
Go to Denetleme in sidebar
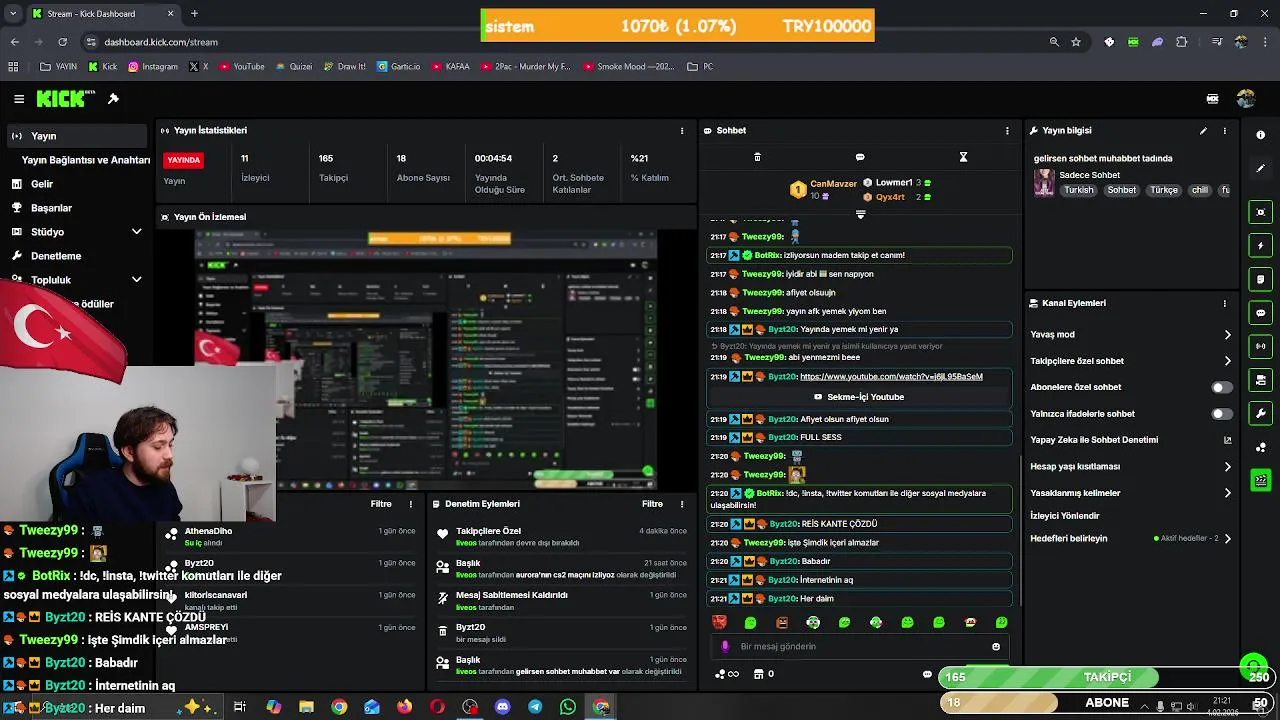click(56, 256)
